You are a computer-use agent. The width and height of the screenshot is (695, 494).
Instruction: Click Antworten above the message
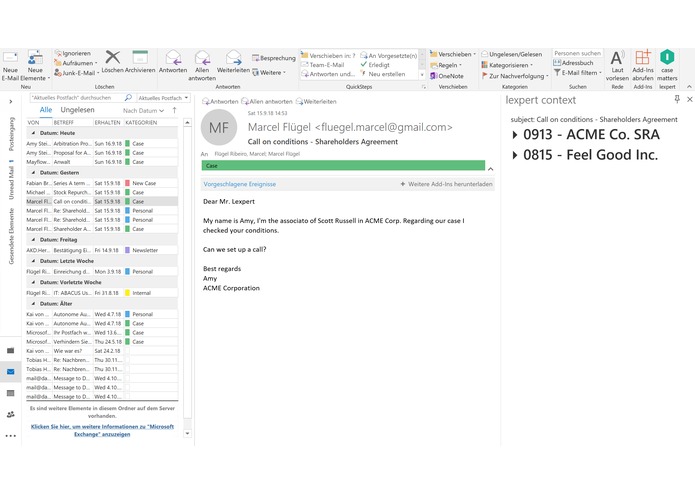point(220,101)
